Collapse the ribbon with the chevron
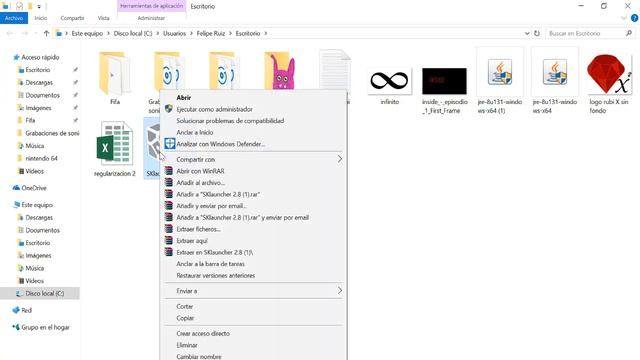This screenshot has width=640, height=360. click(x=623, y=18)
